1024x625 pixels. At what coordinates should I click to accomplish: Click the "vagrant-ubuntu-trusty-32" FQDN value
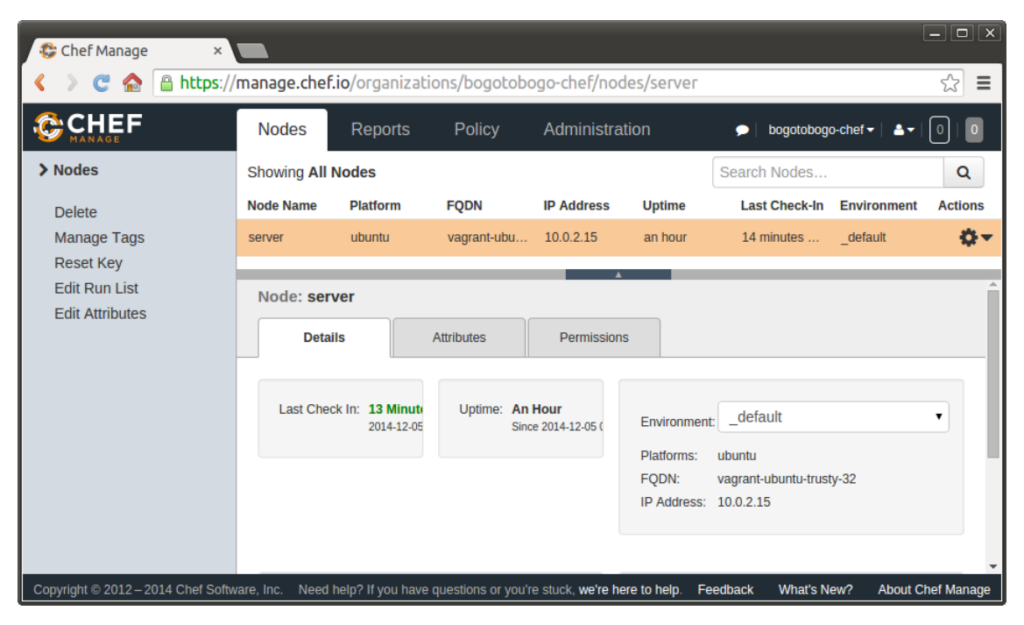pyautogui.click(x=786, y=479)
